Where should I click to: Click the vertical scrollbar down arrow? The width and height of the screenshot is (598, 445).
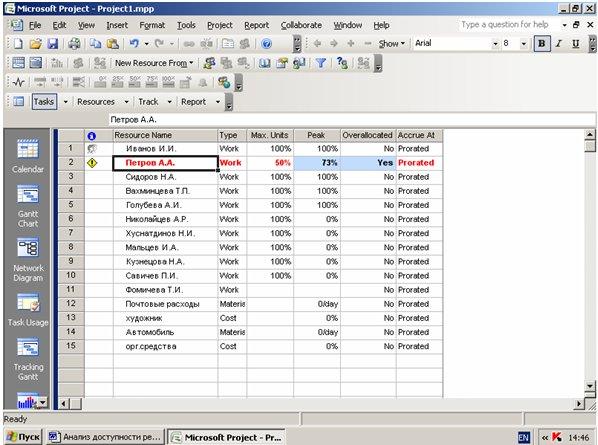[590, 386]
